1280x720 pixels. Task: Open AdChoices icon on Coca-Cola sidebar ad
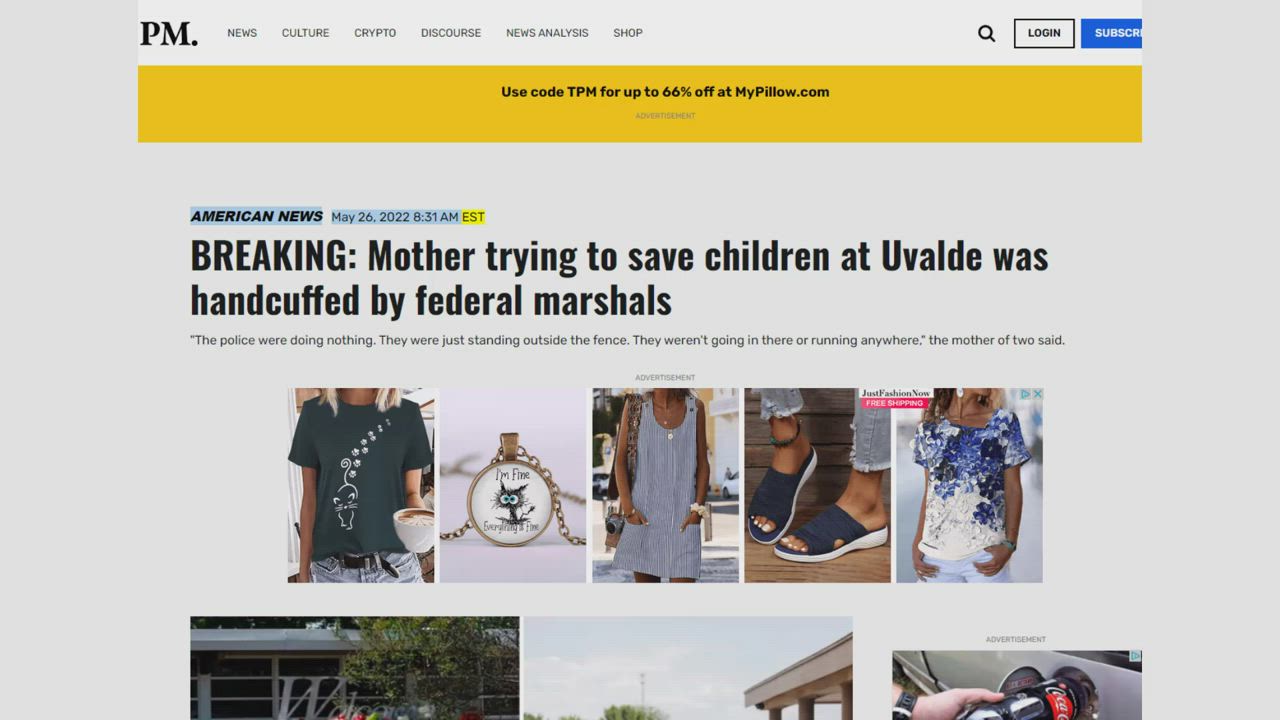click(x=1136, y=656)
